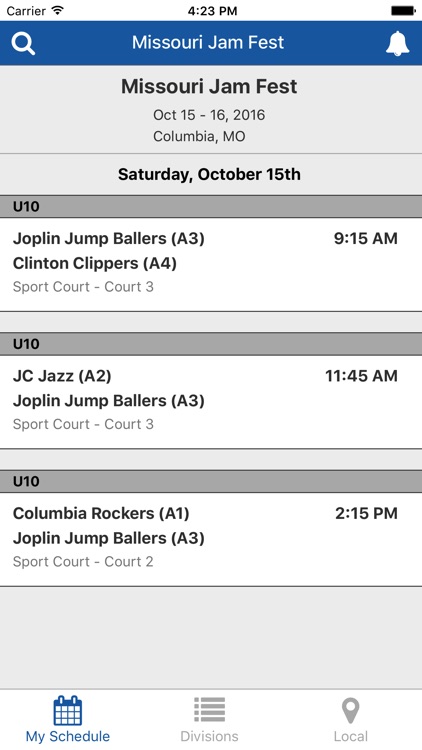Switch to the Divisions tab label

click(210, 736)
